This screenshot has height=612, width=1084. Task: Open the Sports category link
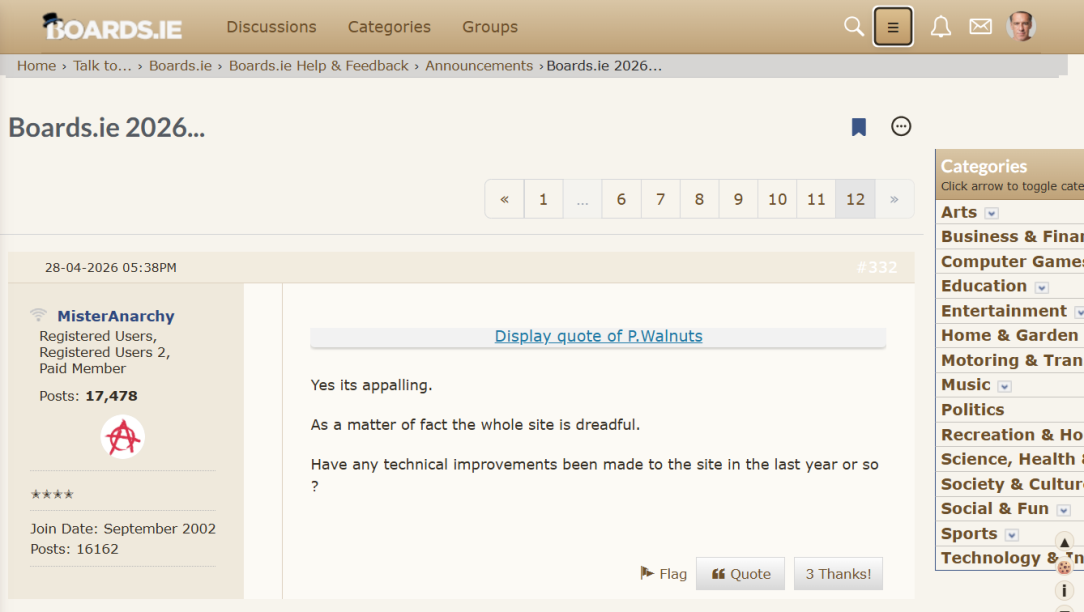click(969, 534)
